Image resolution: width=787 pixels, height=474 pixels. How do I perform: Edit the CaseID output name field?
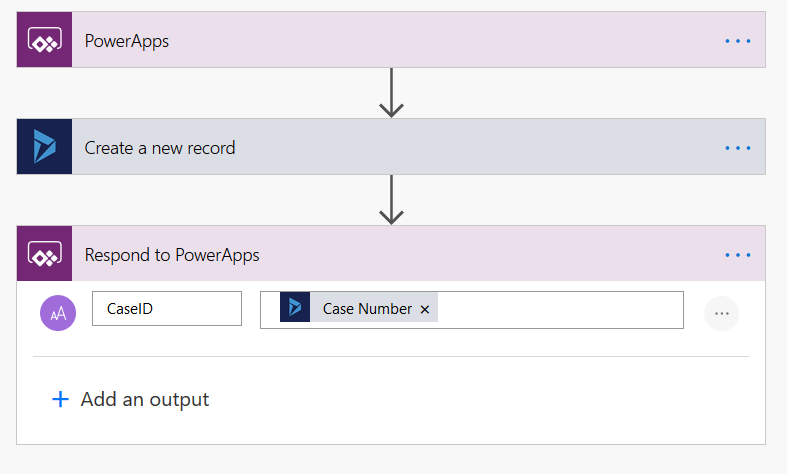pos(167,308)
